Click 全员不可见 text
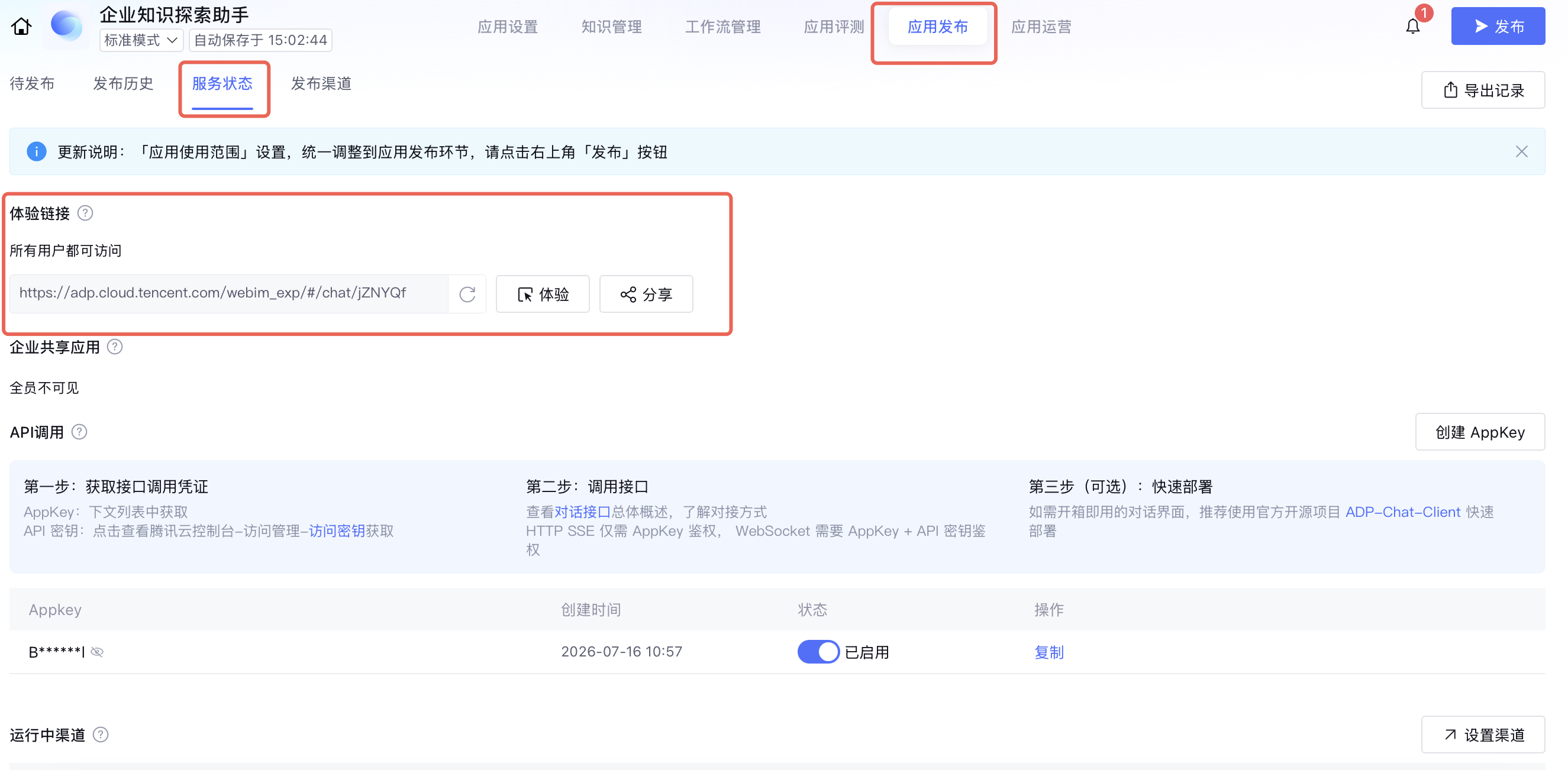1568x770 pixels. pos(44,388)
